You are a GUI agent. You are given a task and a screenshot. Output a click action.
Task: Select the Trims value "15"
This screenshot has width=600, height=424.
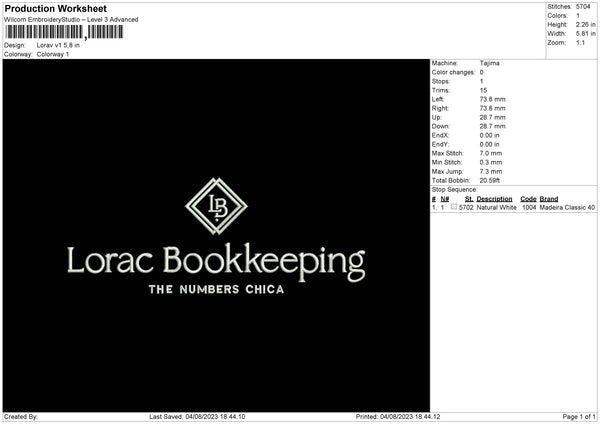[483, 90]
